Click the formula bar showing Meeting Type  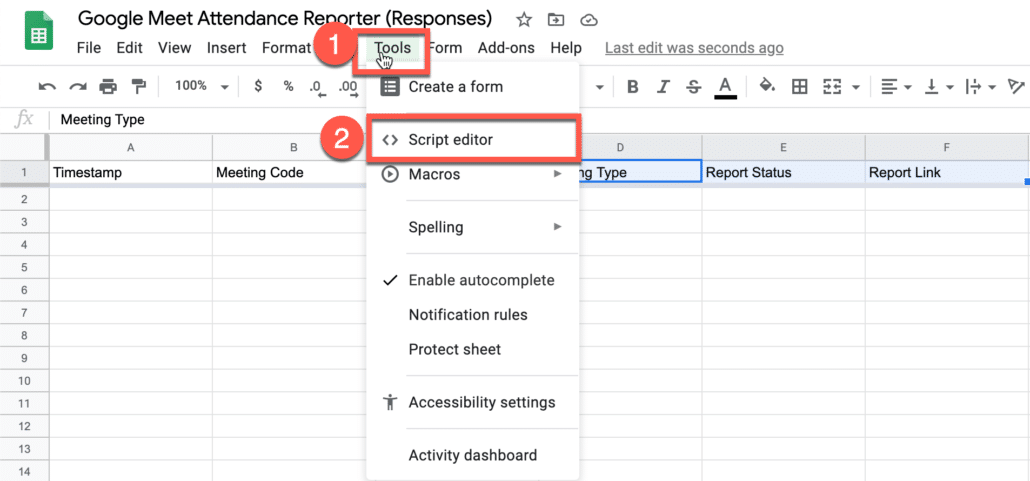[539, 120]
